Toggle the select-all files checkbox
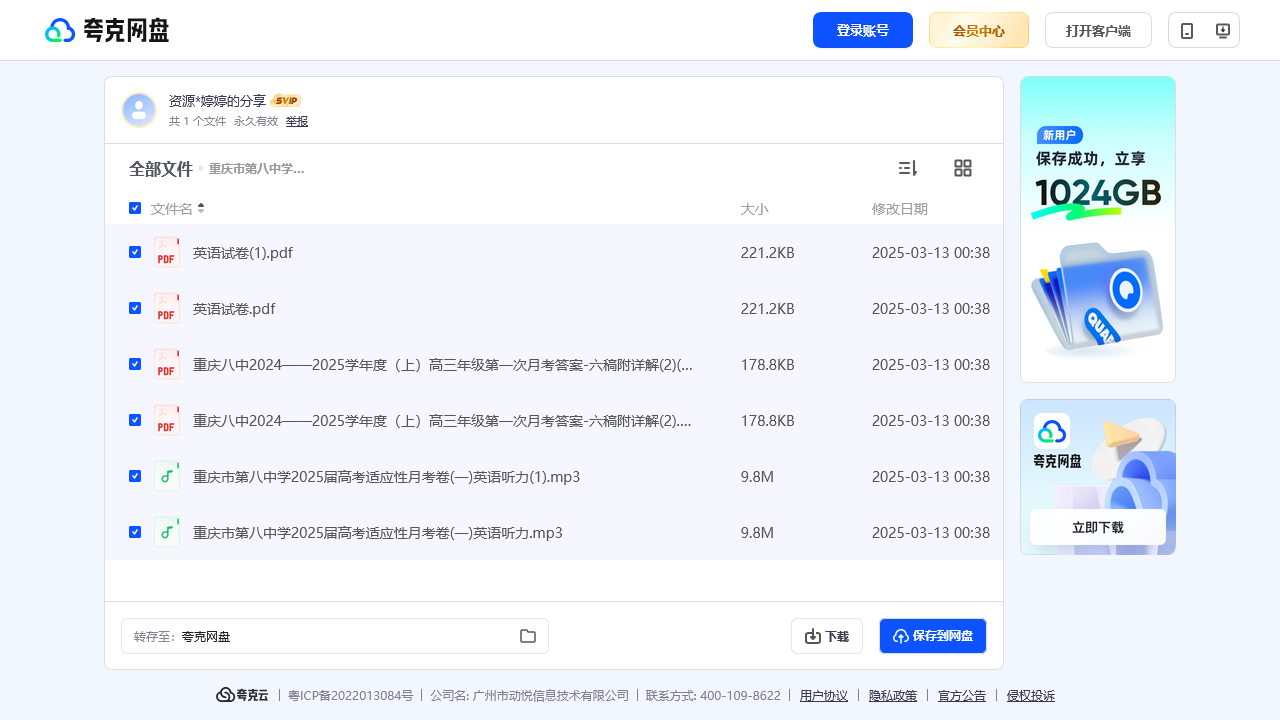Image resolution: width=1280 pixels, height=720 pixels. coord(135,208)
